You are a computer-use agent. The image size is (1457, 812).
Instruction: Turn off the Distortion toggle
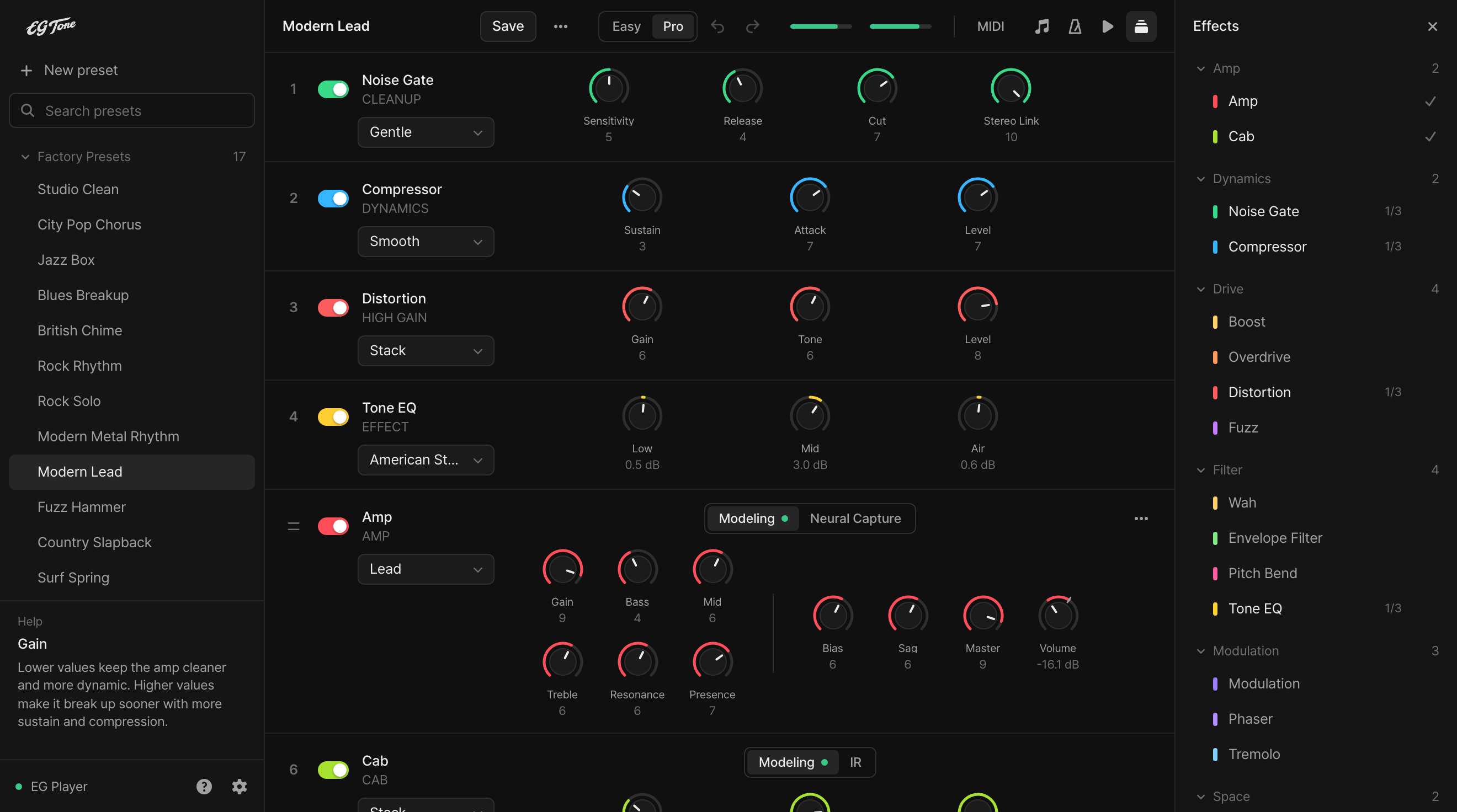pyautogui.click(x=333, y=308)
